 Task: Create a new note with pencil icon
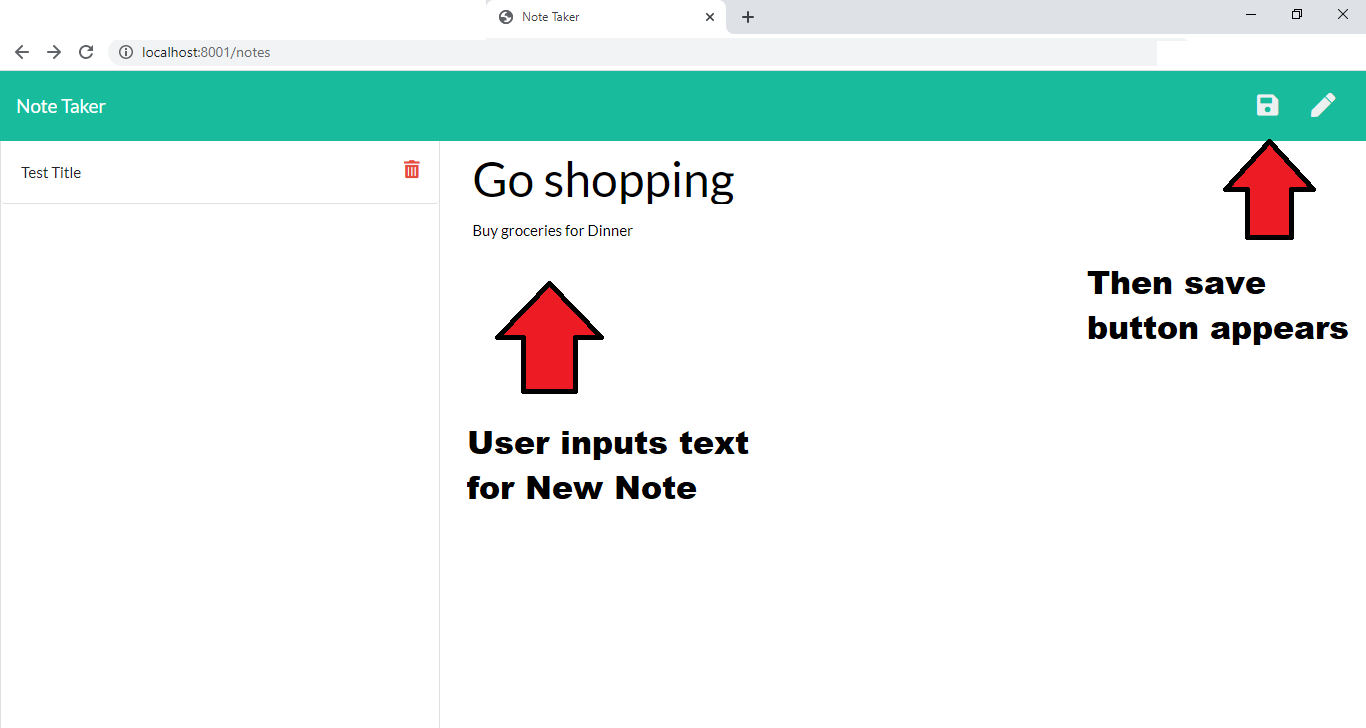[1323, 105]
